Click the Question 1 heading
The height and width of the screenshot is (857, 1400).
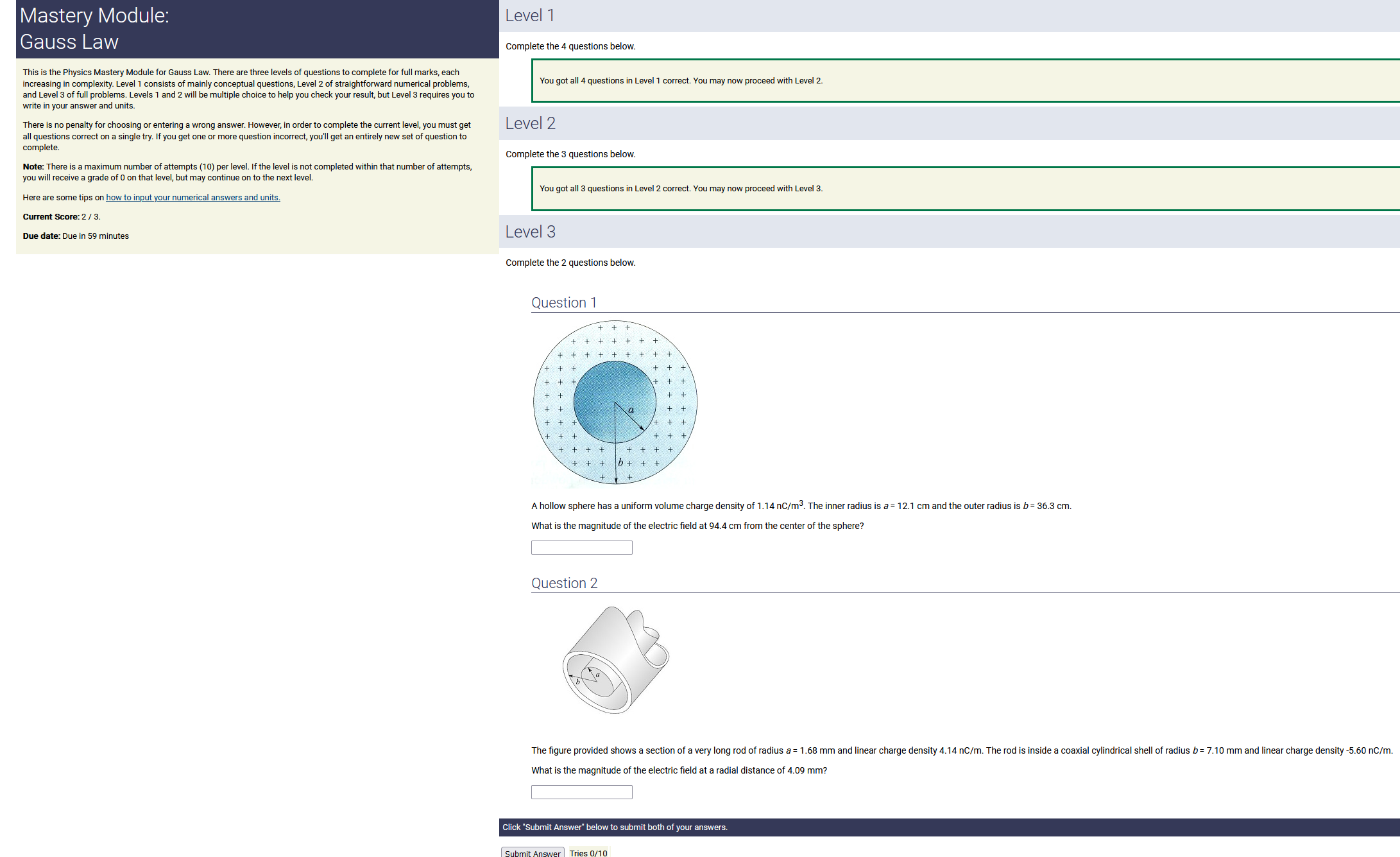coord(564,302)
